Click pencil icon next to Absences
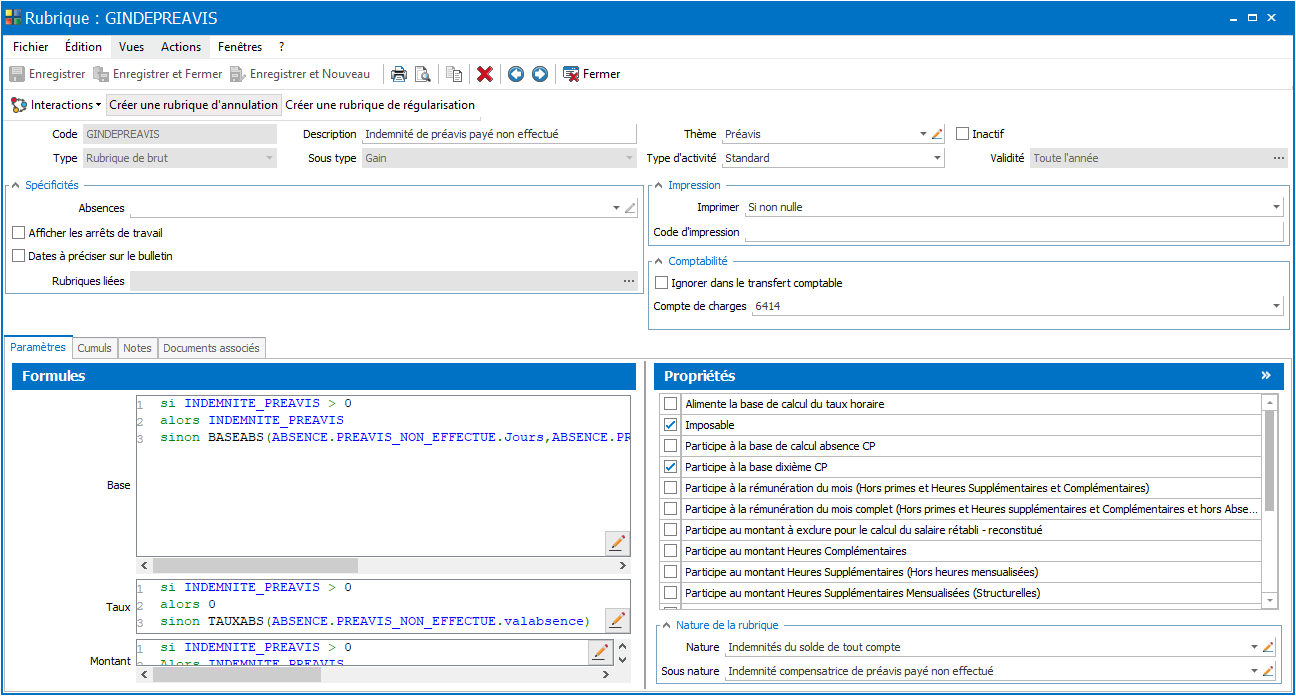The height and width of the screenshot is (696, 1296). (x=630, y=208)
